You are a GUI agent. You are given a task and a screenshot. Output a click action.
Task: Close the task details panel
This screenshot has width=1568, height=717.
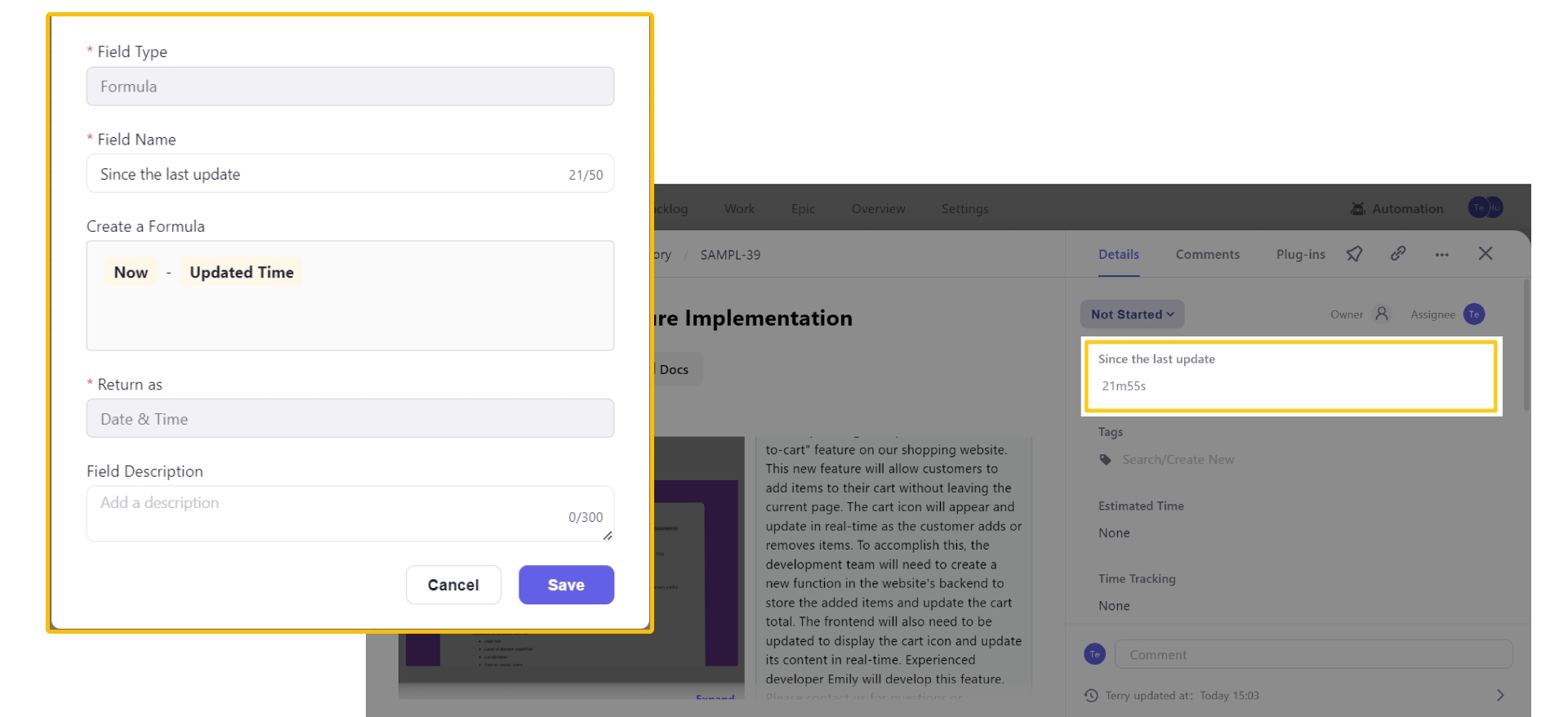coord(1486,254)
